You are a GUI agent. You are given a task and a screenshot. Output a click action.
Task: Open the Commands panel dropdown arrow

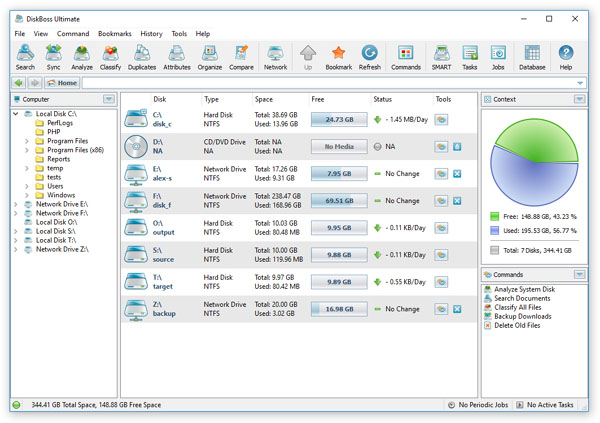(579, 274)
